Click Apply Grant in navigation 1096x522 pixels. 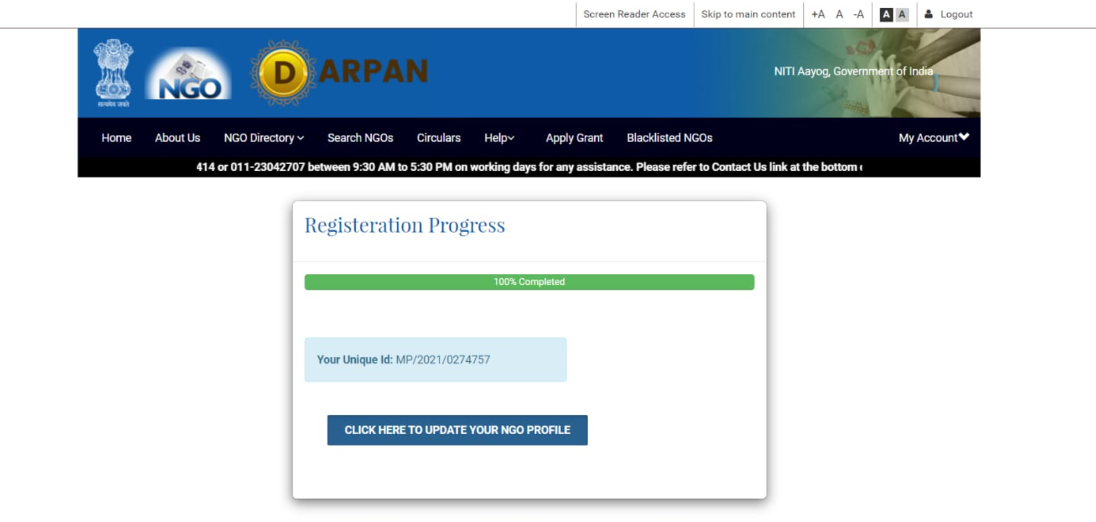click(x=574, y=138)
